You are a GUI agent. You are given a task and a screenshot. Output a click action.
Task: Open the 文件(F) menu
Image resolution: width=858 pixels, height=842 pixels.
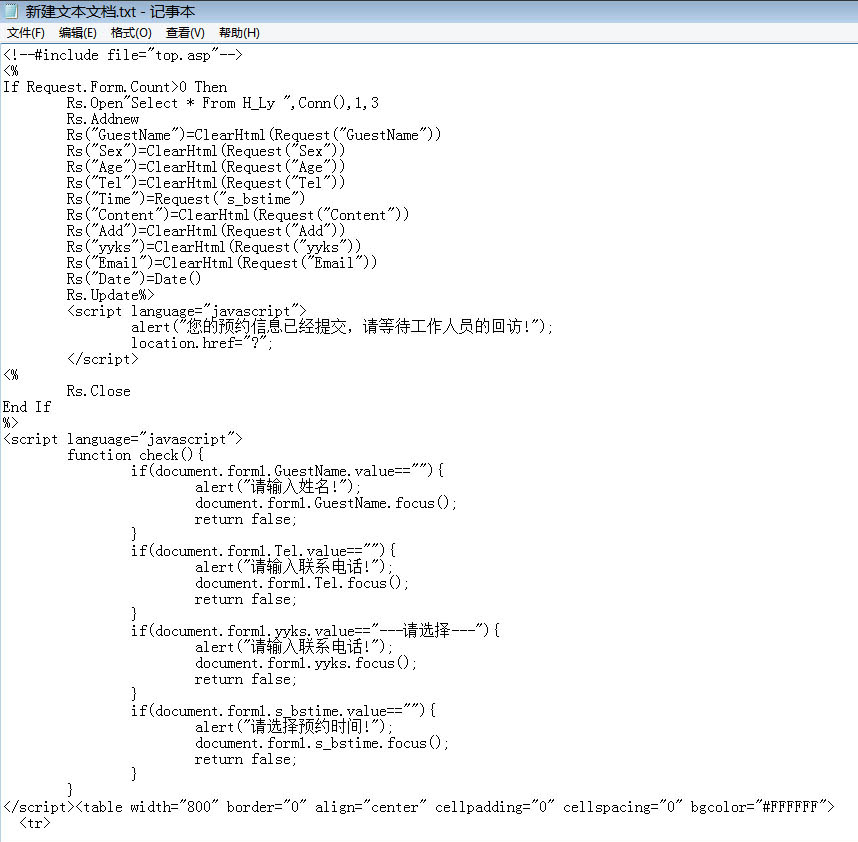[x=26, y=33]
